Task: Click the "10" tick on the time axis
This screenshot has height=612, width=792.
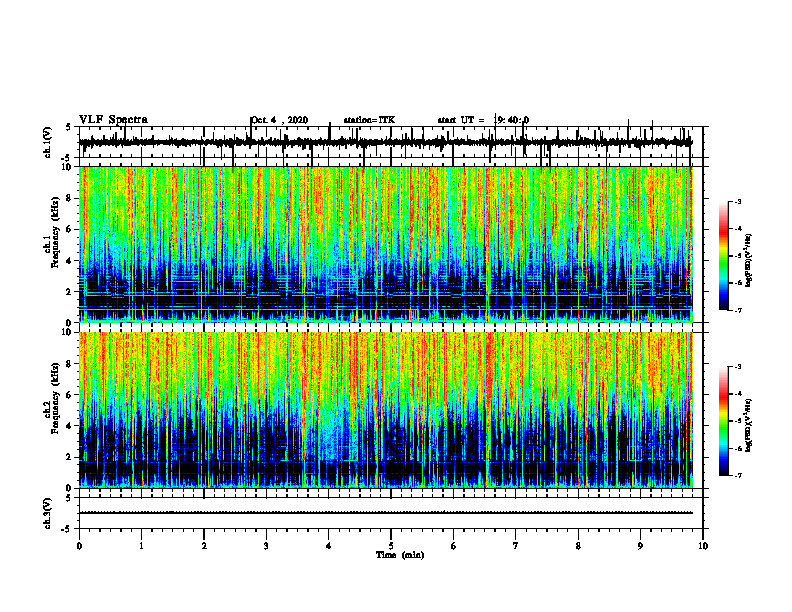Action: click(x=703, y=546)
